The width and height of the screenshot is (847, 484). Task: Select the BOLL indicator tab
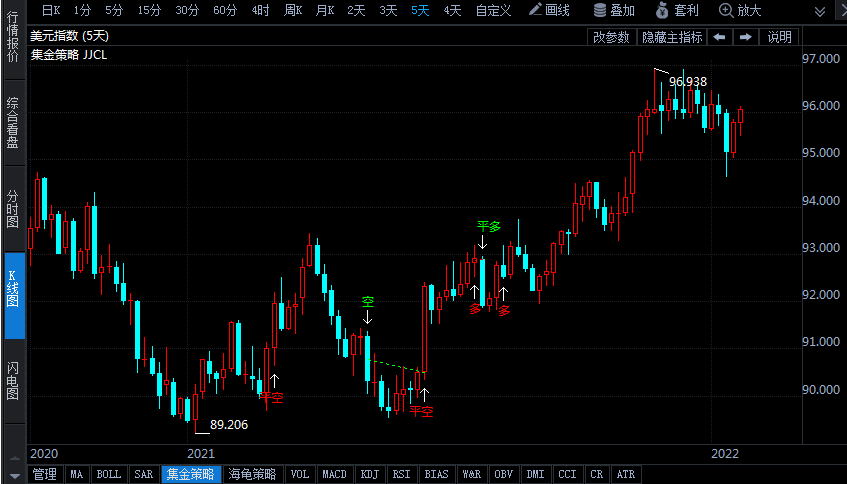click(x=109, y=474)
